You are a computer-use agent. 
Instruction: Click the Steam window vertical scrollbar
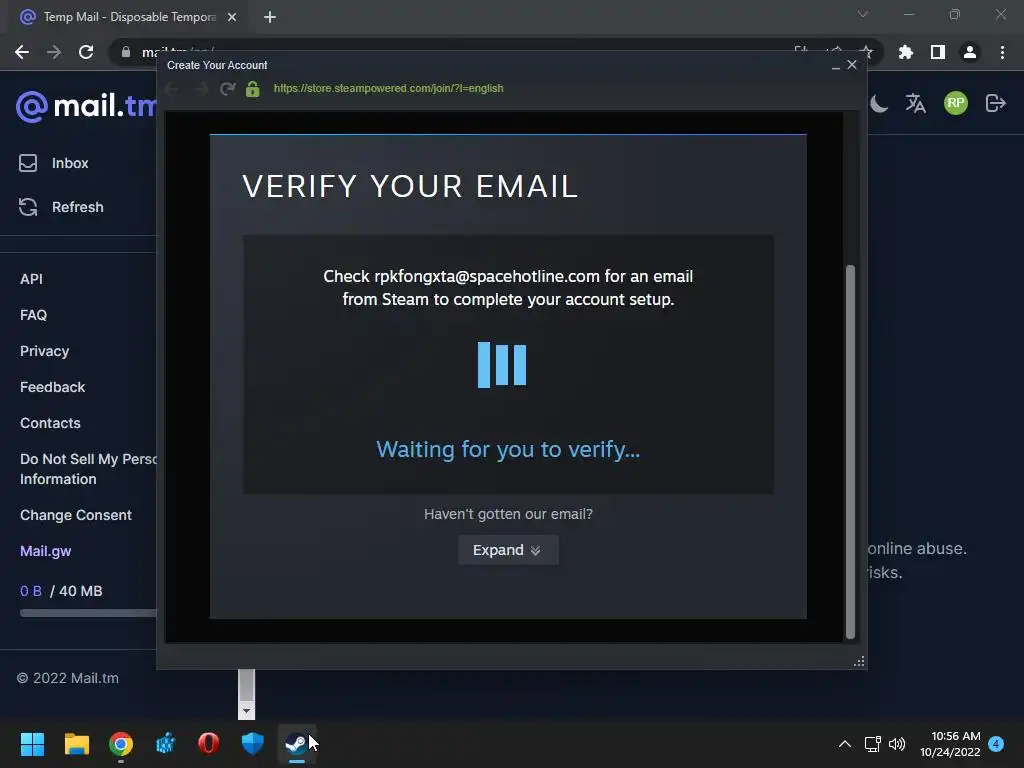pos(850,451)
